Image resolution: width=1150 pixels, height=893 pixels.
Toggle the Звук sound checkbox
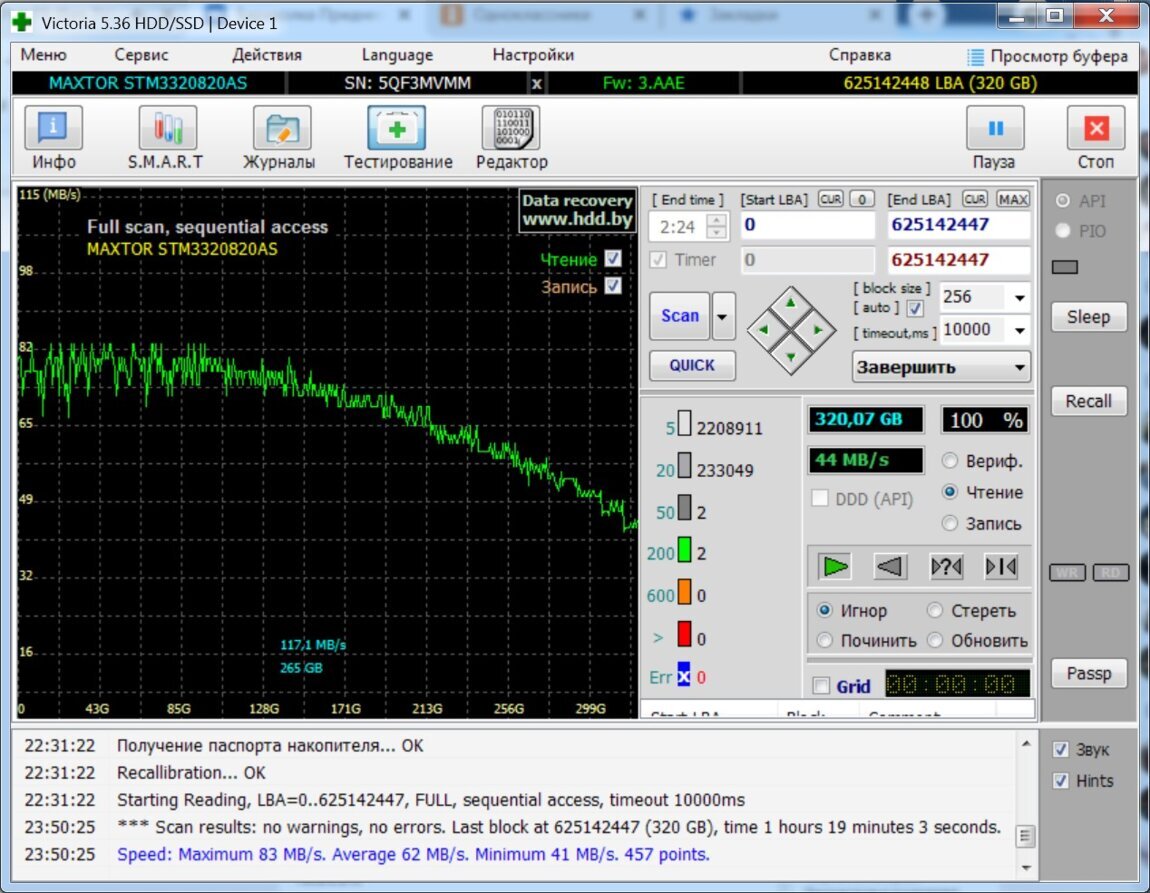click(1060, 750)
